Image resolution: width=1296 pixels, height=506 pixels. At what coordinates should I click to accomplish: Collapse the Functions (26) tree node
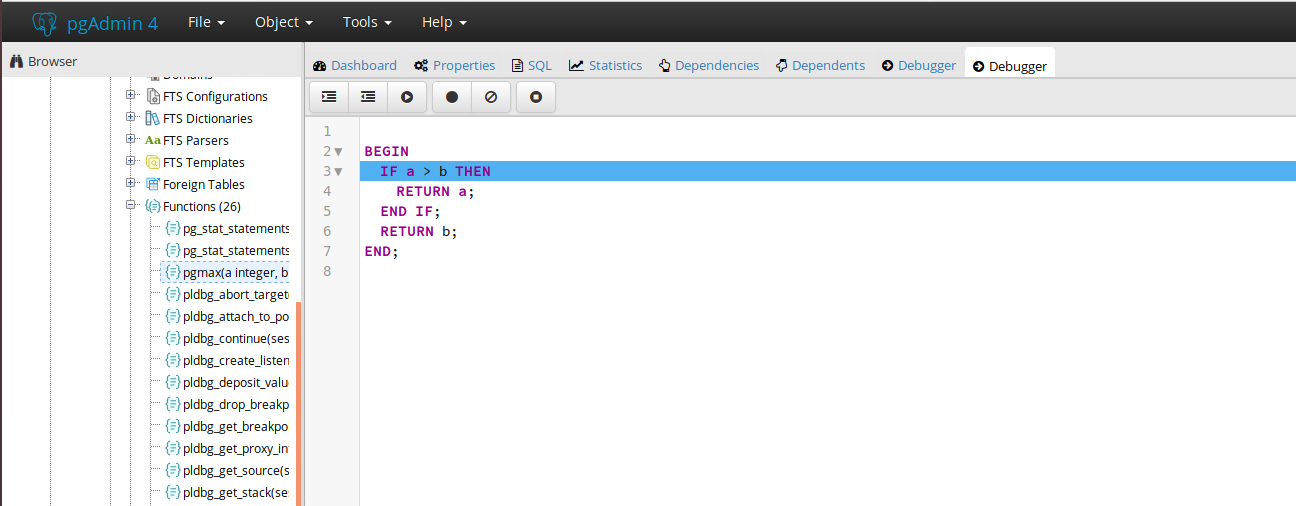pos(131,206)
